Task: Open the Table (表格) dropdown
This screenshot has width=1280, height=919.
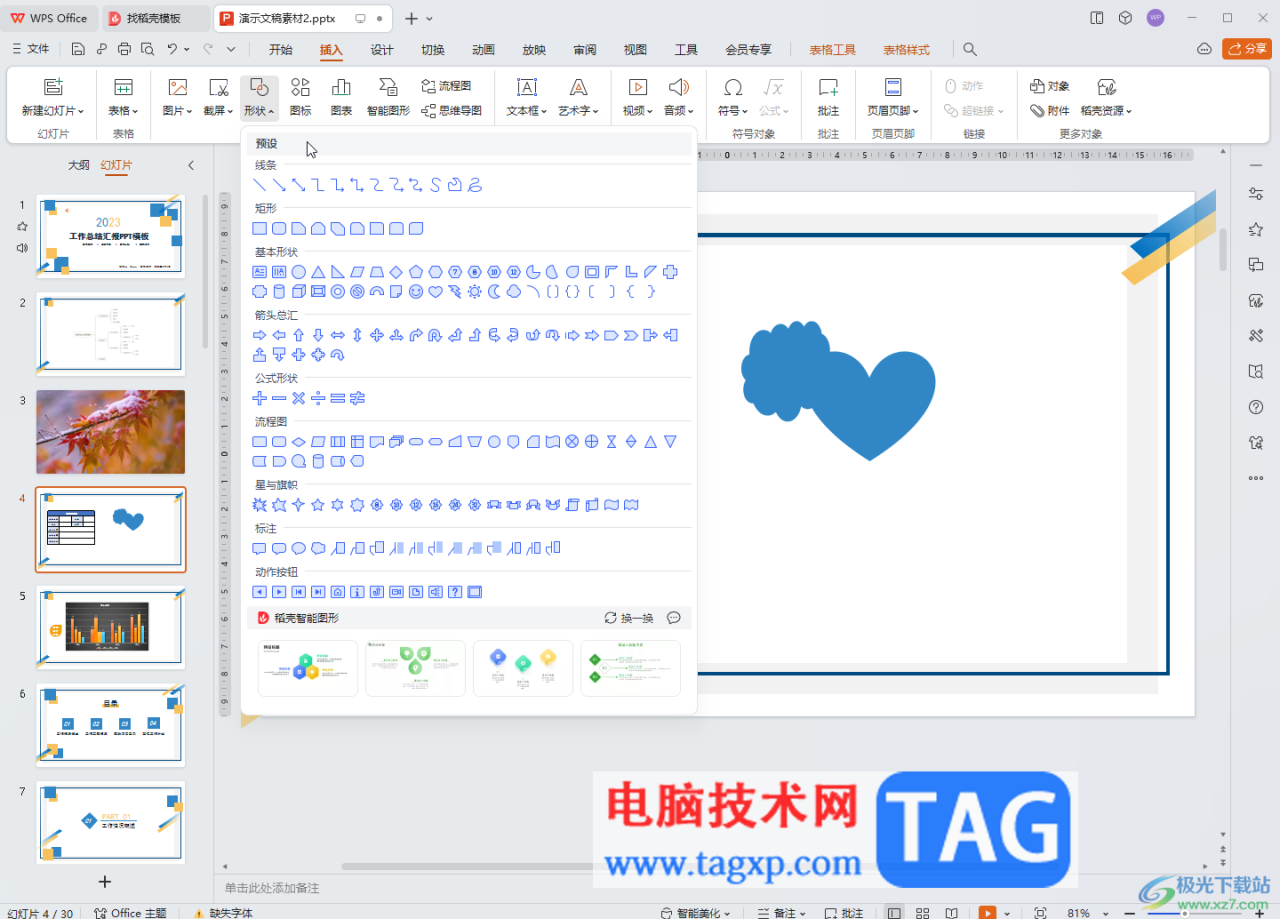Action: pos(123,111)
